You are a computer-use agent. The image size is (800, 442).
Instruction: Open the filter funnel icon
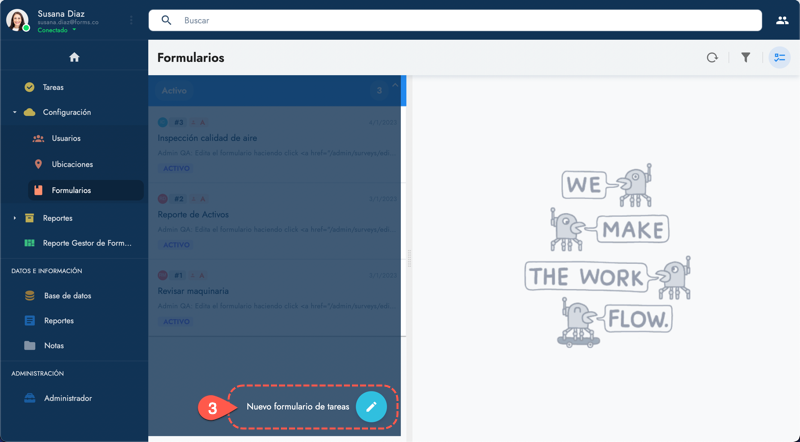click(x=745, y=57)
